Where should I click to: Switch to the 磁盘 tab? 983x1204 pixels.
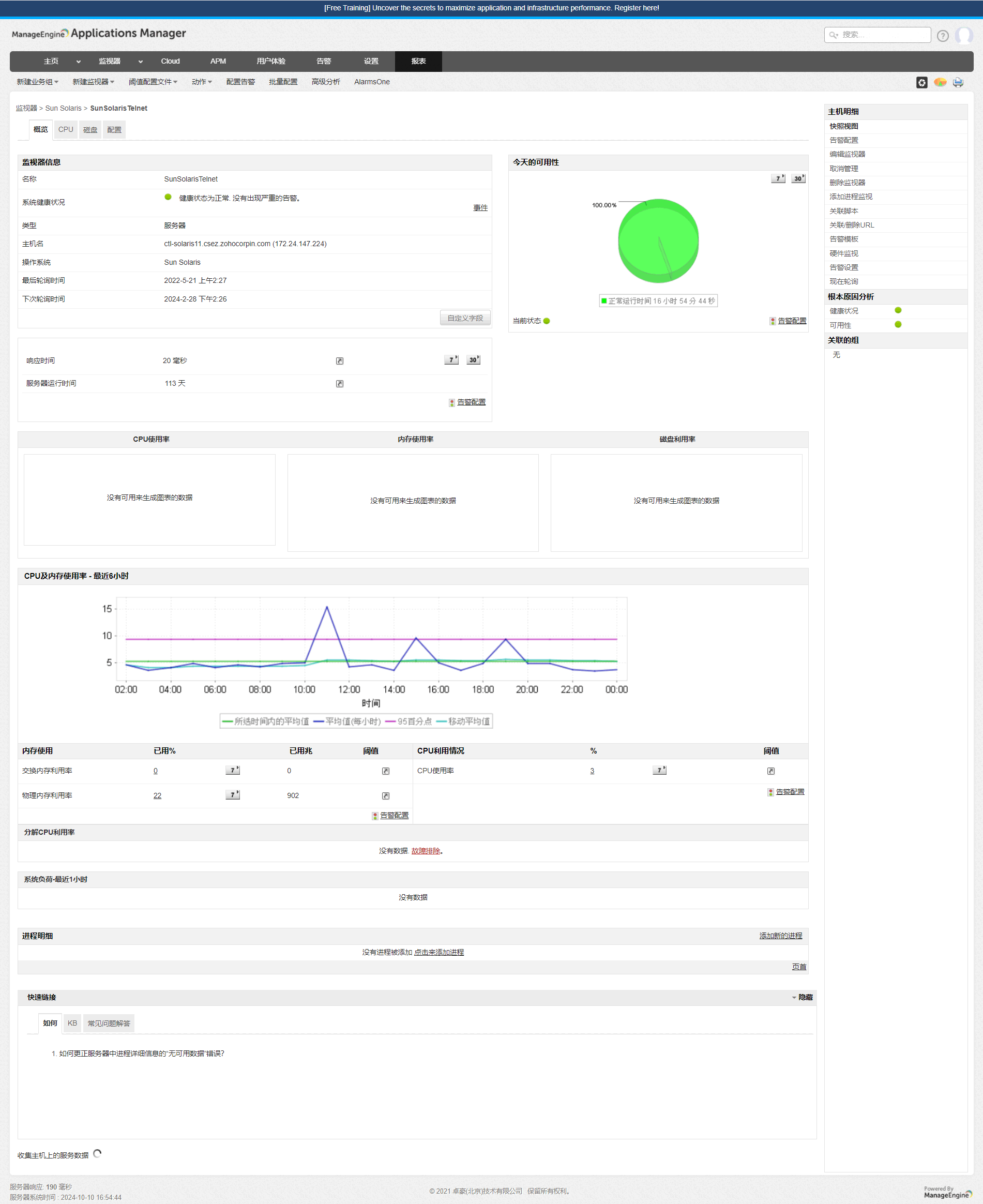[x=90, y=130]
